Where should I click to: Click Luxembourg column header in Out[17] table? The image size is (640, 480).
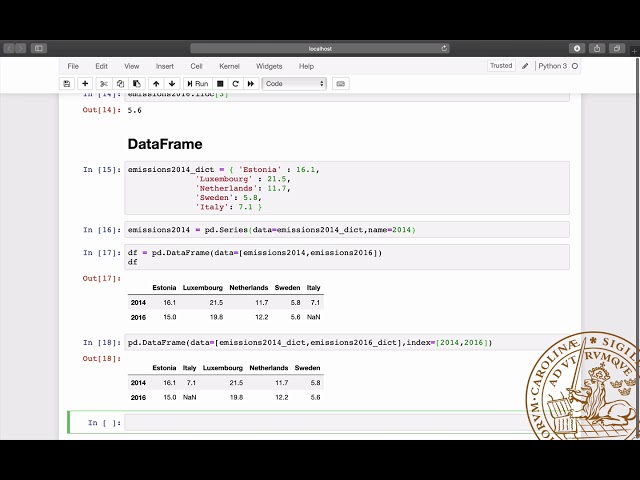click(x=202, y=288)
